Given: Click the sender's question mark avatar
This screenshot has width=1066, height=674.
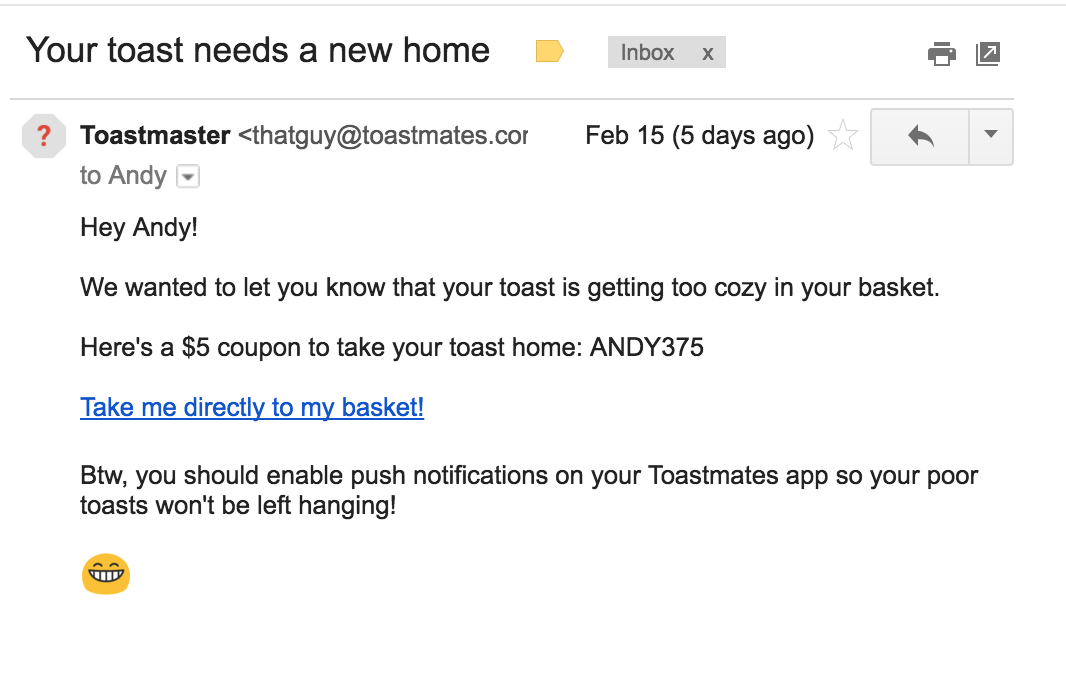Looking at the screenshot, I should (x=43, y=136).
